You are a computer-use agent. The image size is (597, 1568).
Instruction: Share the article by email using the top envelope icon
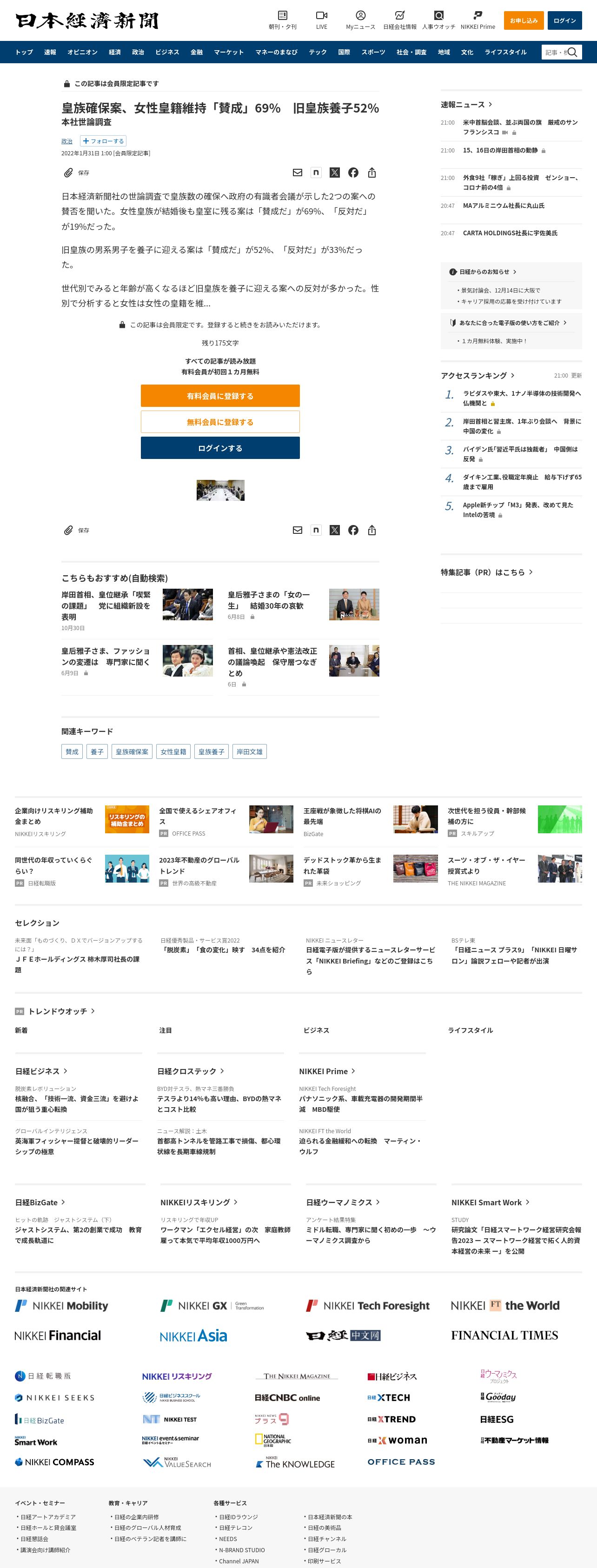coord(298,173)
